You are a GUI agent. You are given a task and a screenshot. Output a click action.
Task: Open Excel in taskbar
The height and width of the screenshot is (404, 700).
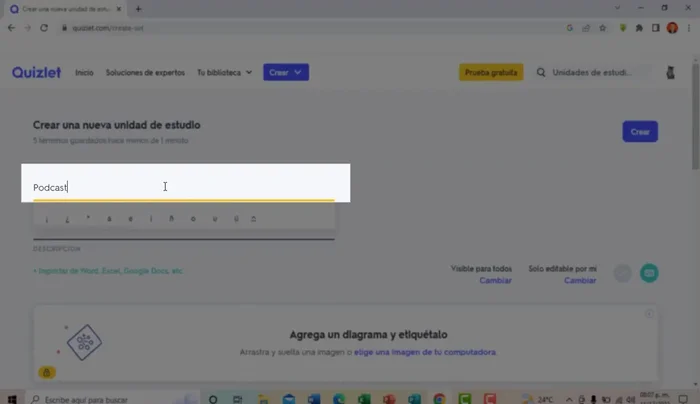(x=364, y=399)
